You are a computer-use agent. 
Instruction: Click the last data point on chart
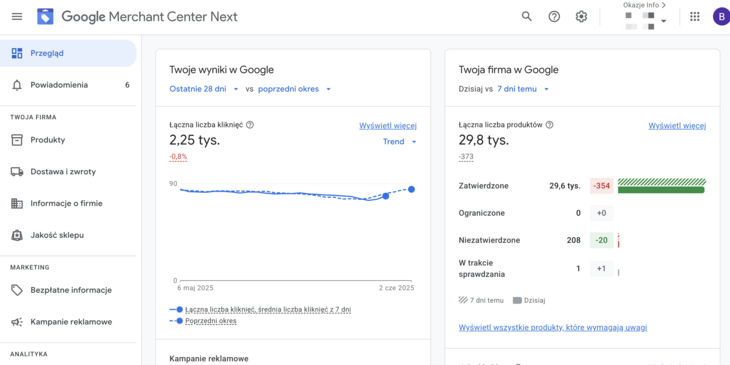coord(412,189)
